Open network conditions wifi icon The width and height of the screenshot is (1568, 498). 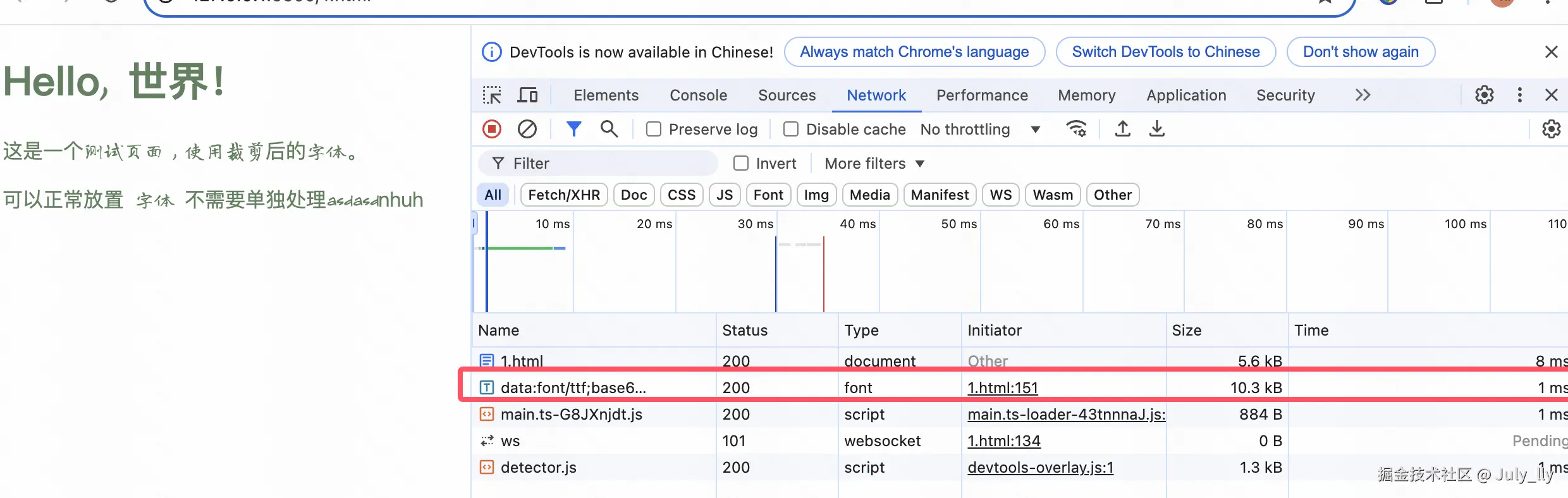point(1076,129)
